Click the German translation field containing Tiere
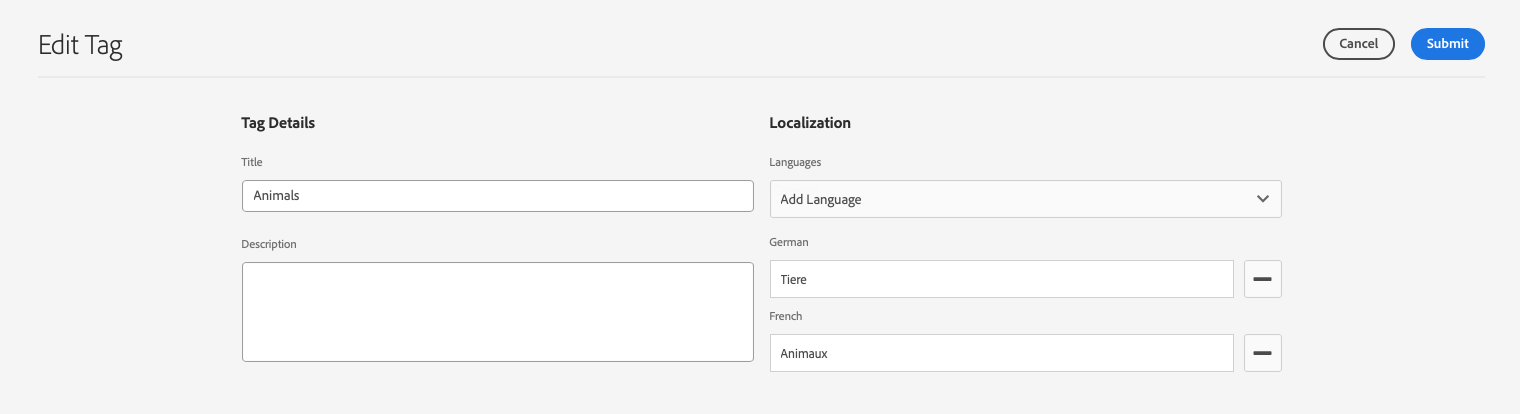The width and height of the screenshot is (1520, 414). (1000, 279)
